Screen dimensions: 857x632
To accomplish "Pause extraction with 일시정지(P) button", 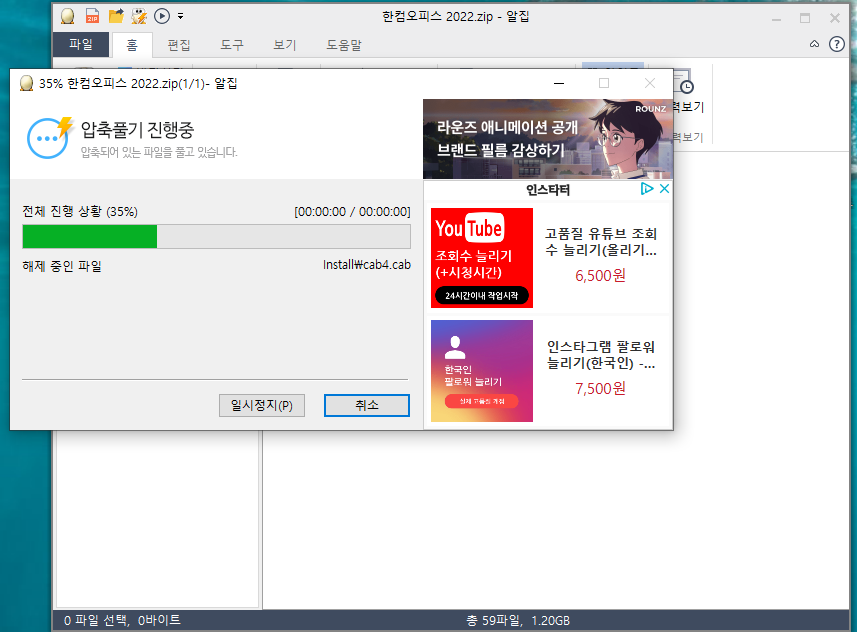I will pos(261,405).
